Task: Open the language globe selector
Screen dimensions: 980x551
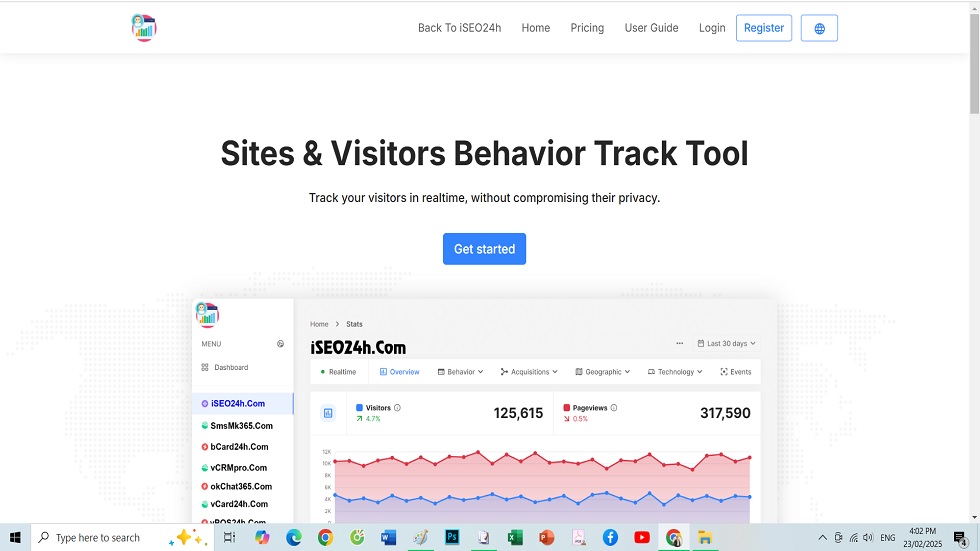Action: point(819,28)
